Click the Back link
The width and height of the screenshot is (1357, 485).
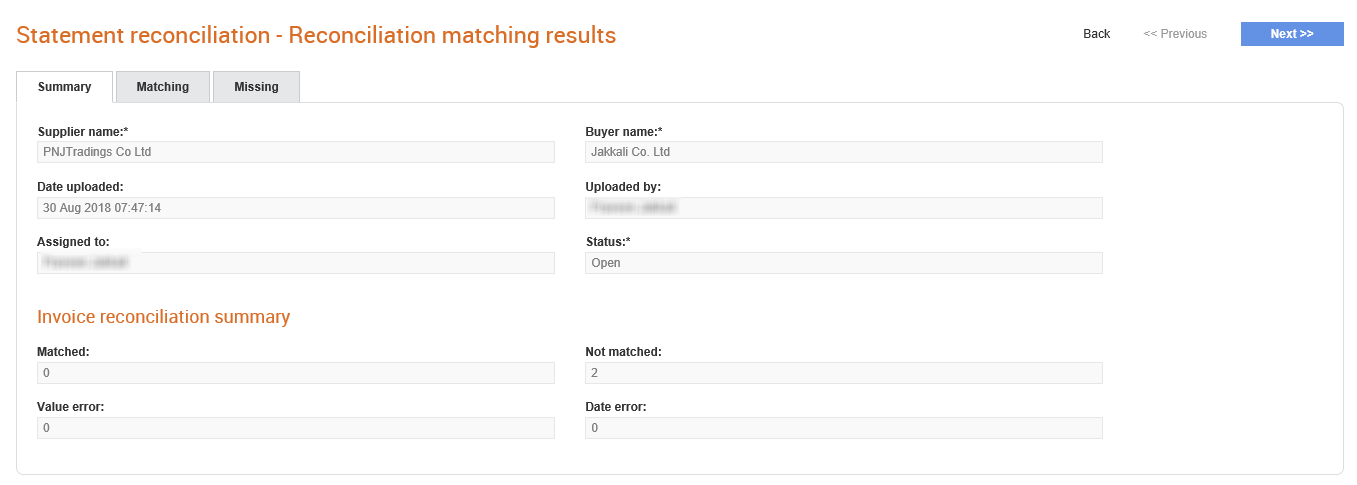coord(1097,34)
